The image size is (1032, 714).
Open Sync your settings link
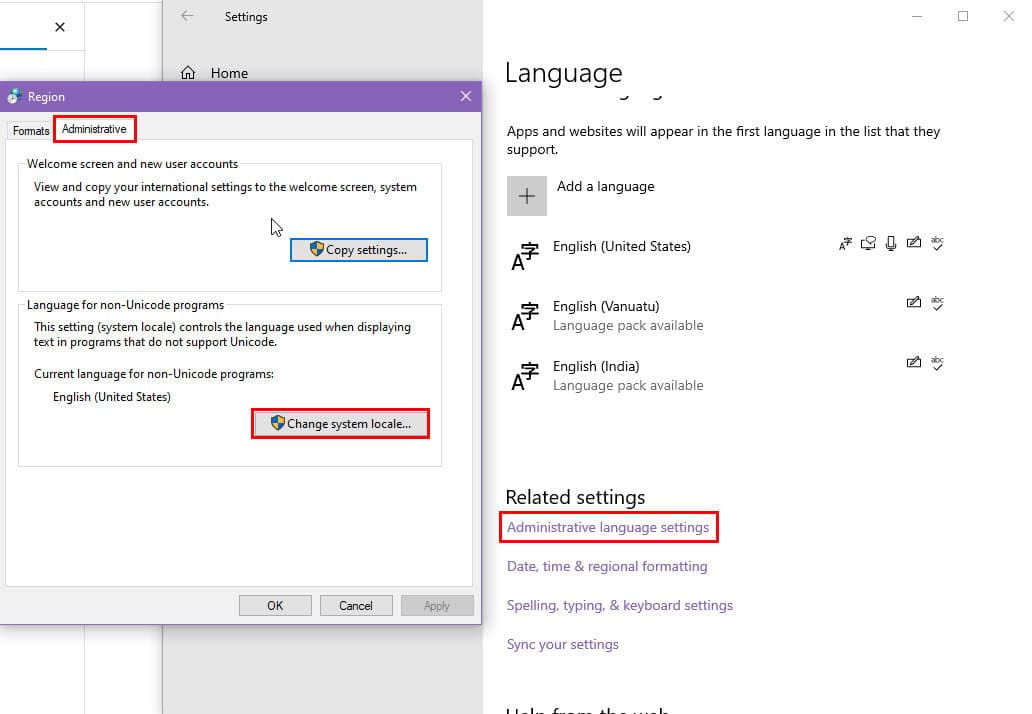pyautogui.click(x=563, y=644)
